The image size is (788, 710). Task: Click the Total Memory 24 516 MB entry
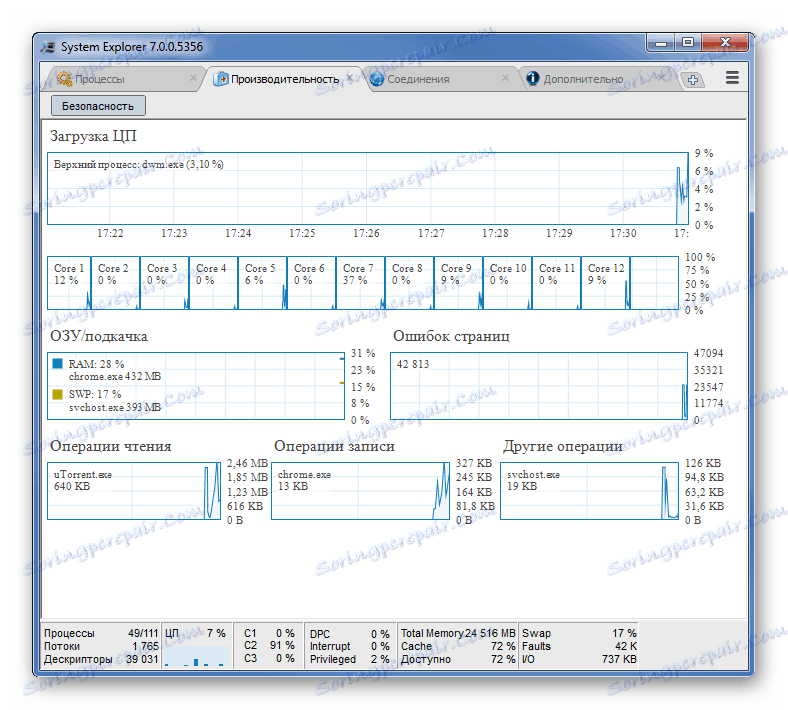pyautogui.click(x=458, y=633)
